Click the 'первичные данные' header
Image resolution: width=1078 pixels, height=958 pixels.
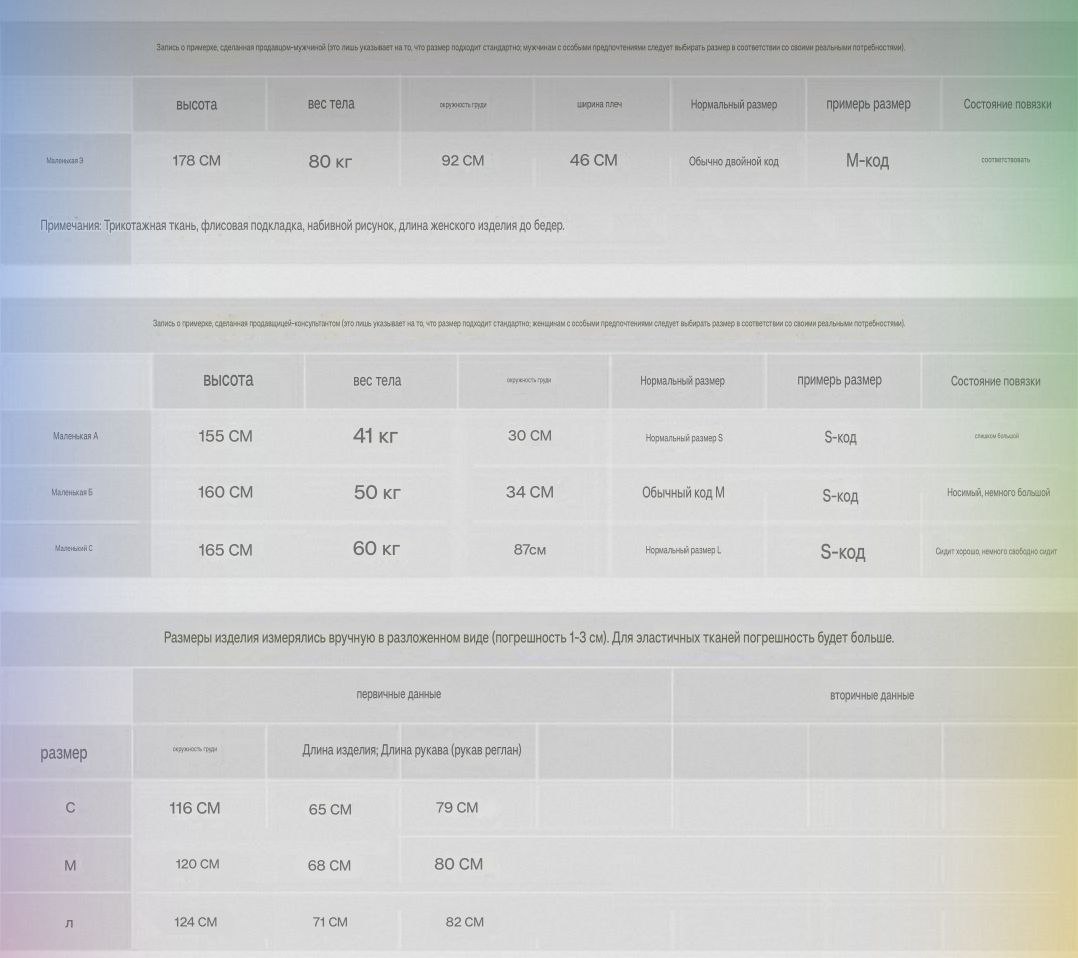(398, 694)
